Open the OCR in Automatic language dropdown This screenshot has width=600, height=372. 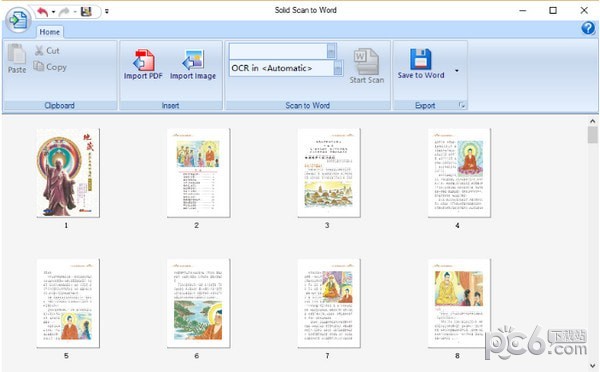coord(338,68)
